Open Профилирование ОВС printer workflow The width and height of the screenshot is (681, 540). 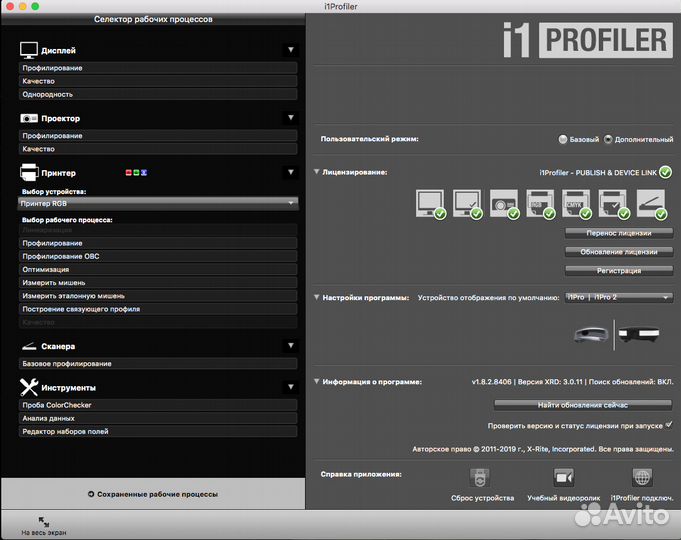[x=158, y=256]
